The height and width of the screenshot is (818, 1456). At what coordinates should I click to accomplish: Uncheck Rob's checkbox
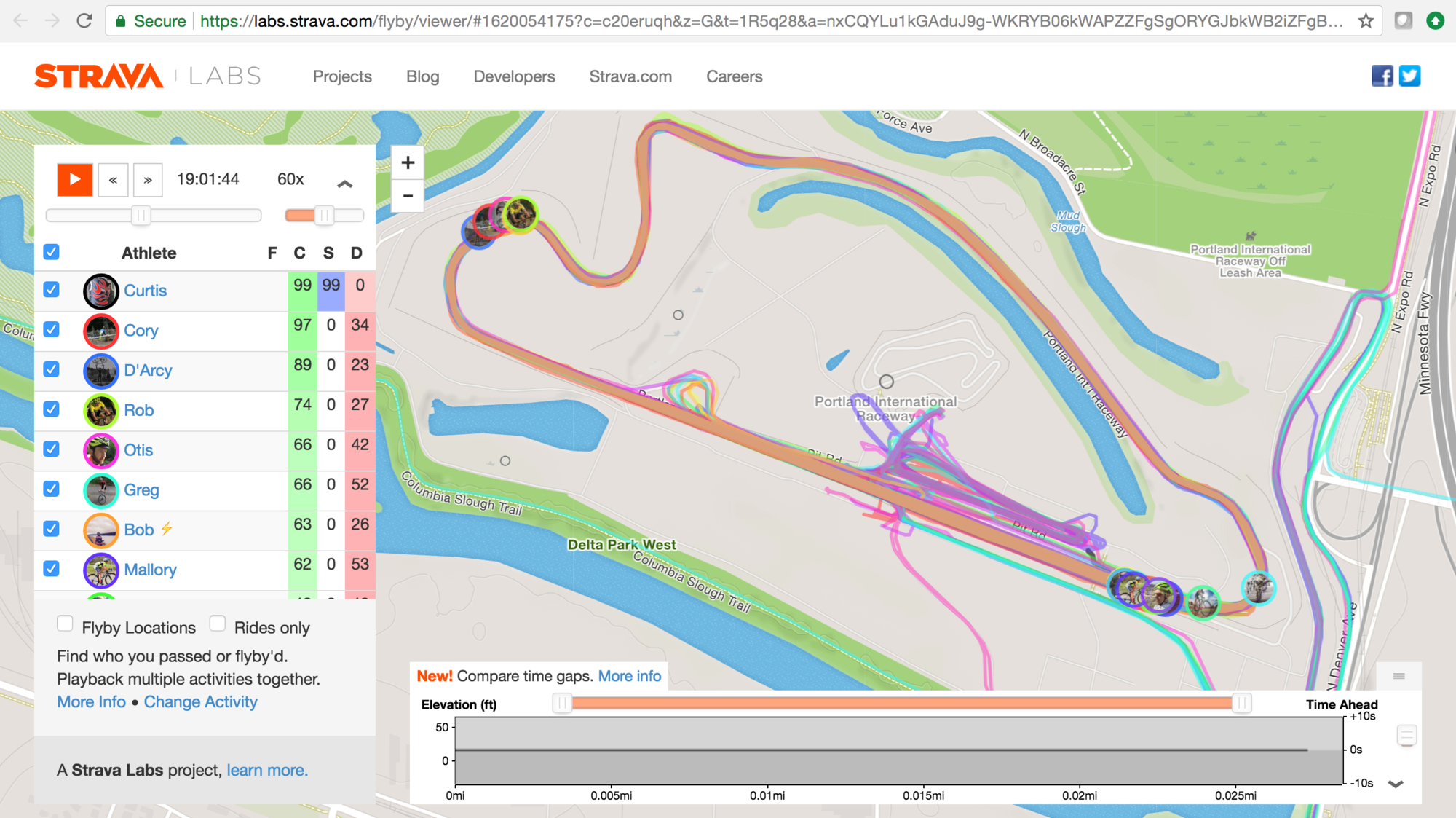[51, 409]
